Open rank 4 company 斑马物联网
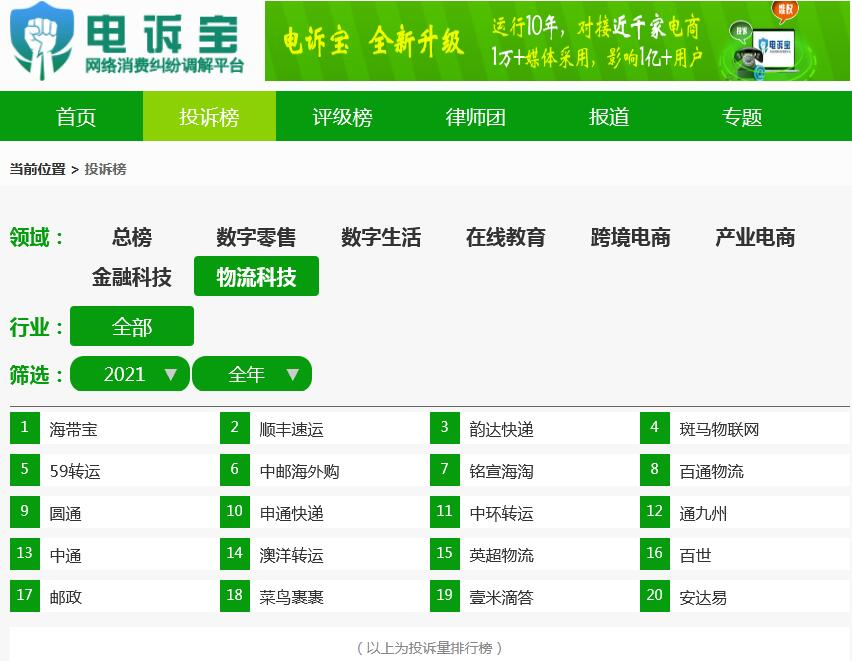Screen dimensions: 852x661 (x=719, y=429)
